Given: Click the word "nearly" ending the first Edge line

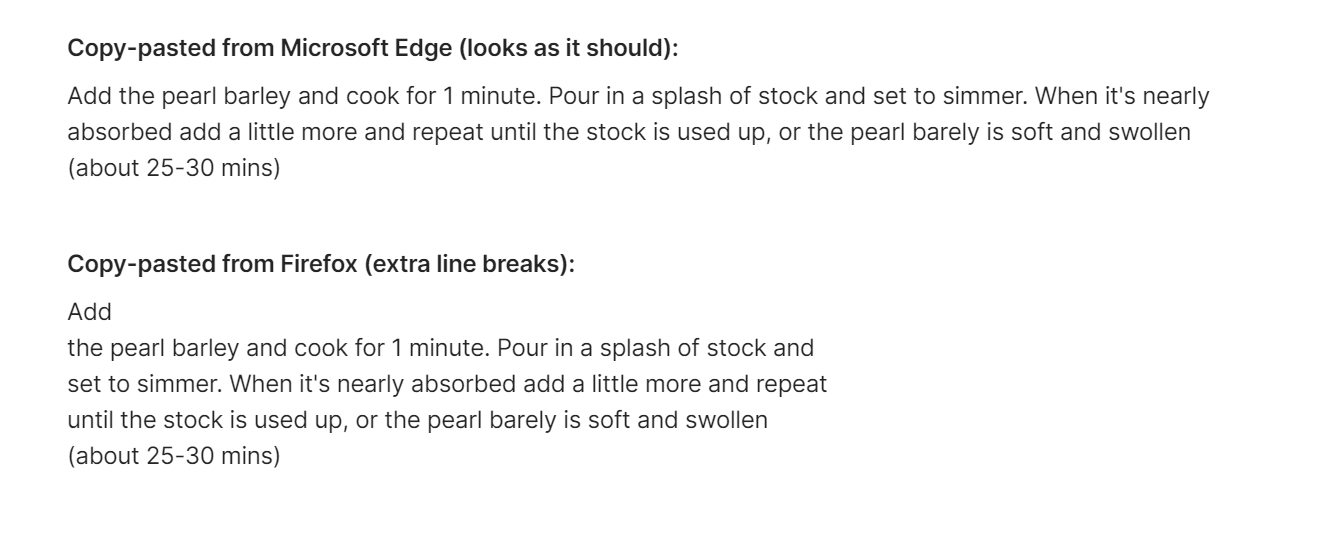Looking at the screenshot, I should pyautogui.click(x=1177, y=96).
